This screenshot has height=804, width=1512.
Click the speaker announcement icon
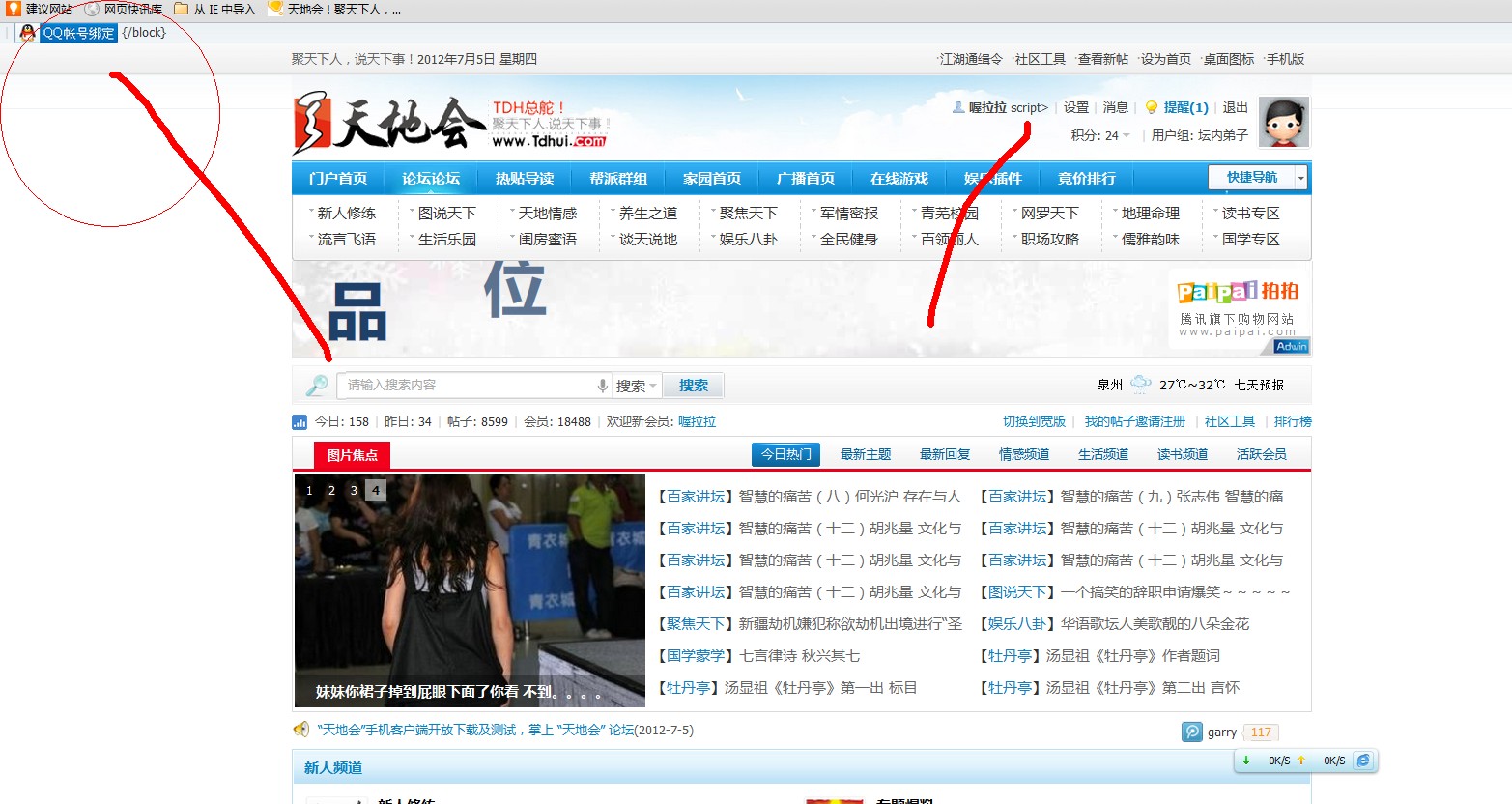pos(301,730)
